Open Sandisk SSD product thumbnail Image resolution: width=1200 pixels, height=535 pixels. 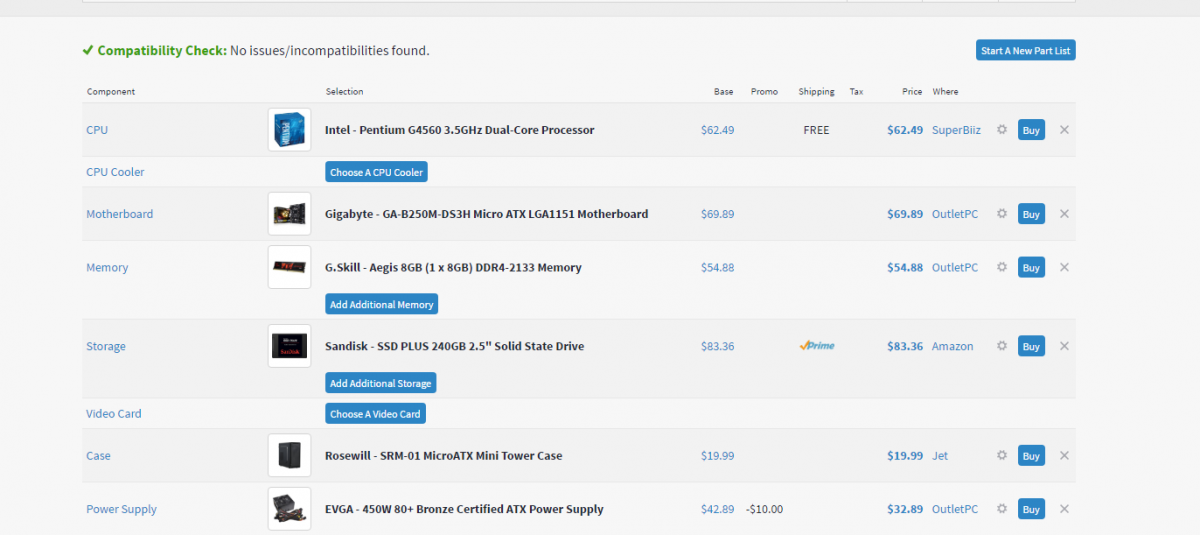pyautogui.click(x=289, y=346)
